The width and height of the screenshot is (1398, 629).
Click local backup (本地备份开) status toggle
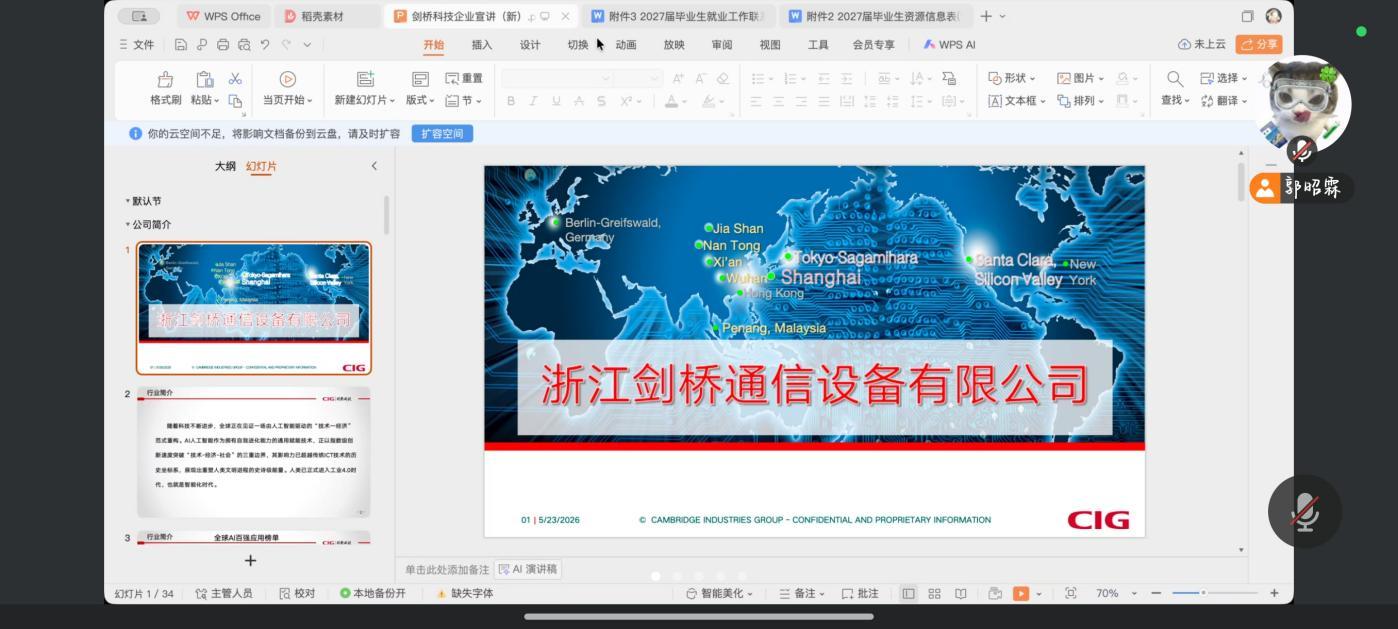point(373,593)
